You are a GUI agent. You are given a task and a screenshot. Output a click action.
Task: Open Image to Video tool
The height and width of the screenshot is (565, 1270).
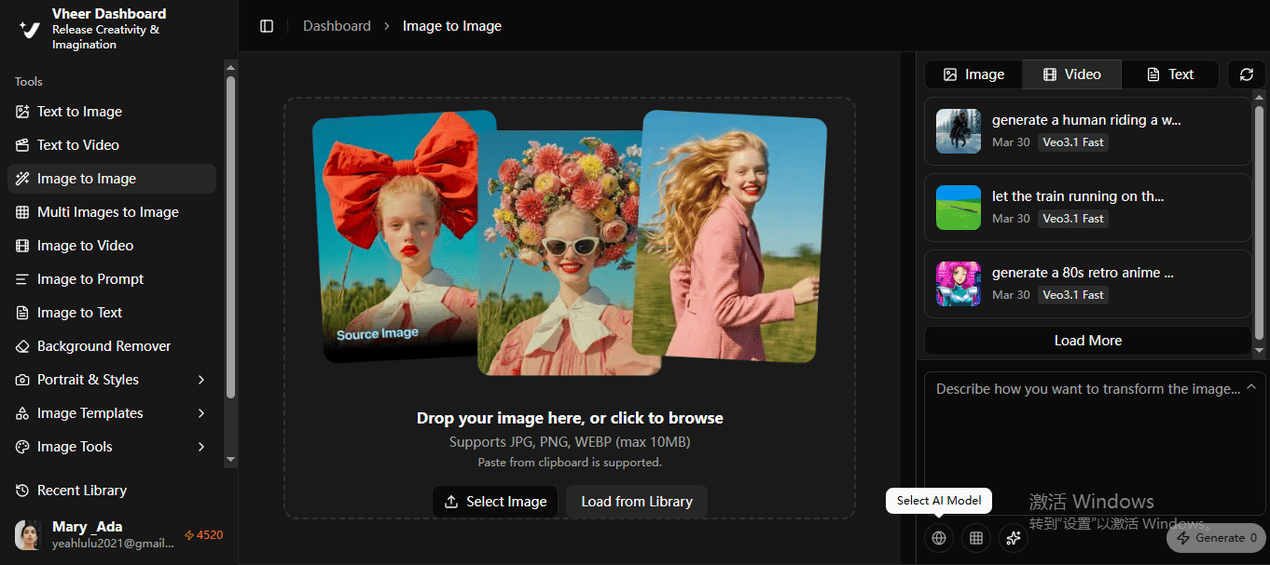112,246
